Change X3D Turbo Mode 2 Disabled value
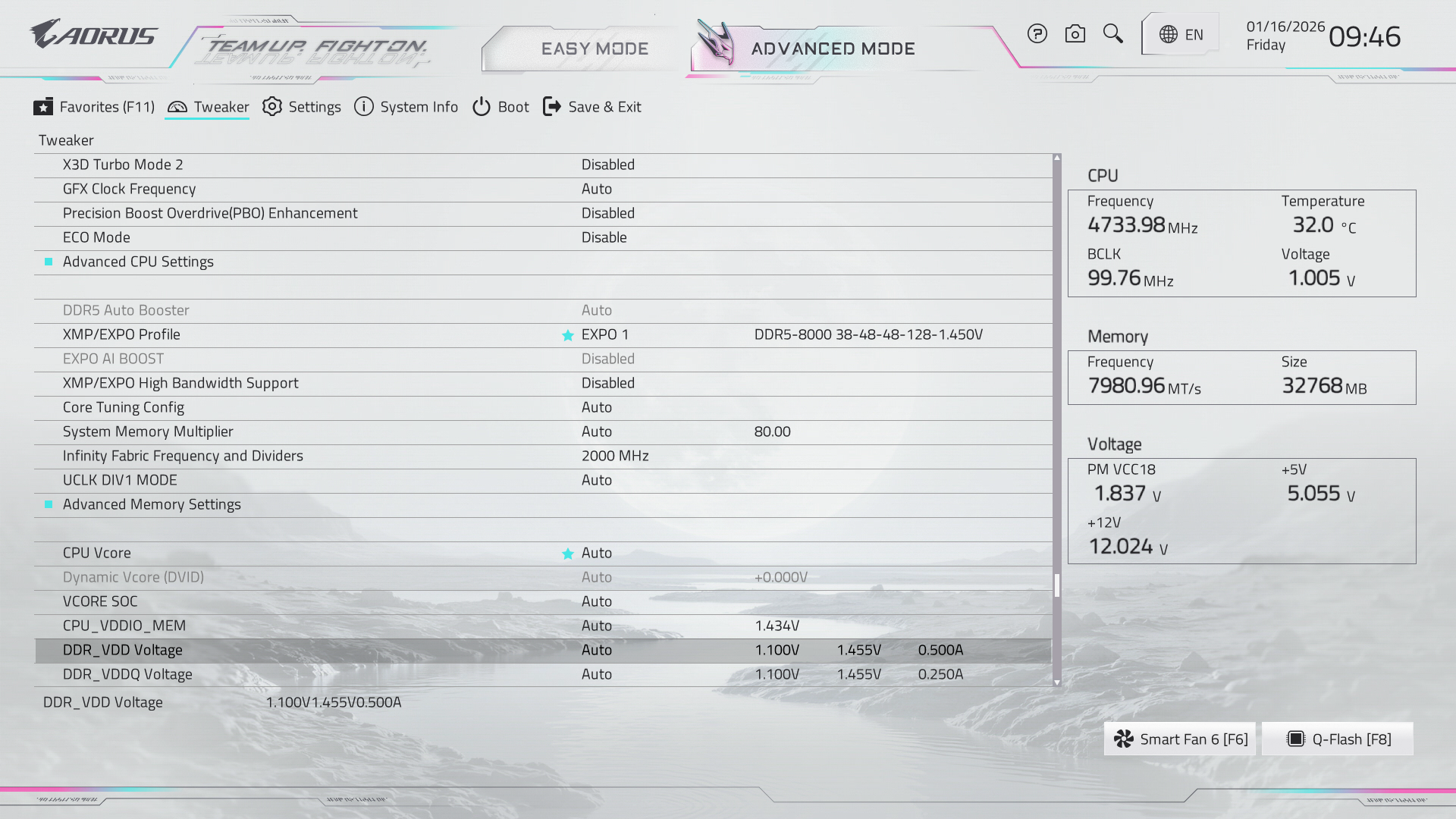Image resolution: width=1456 pixels, height=819 pixels. pyautogui.click(x=607, y=165)
